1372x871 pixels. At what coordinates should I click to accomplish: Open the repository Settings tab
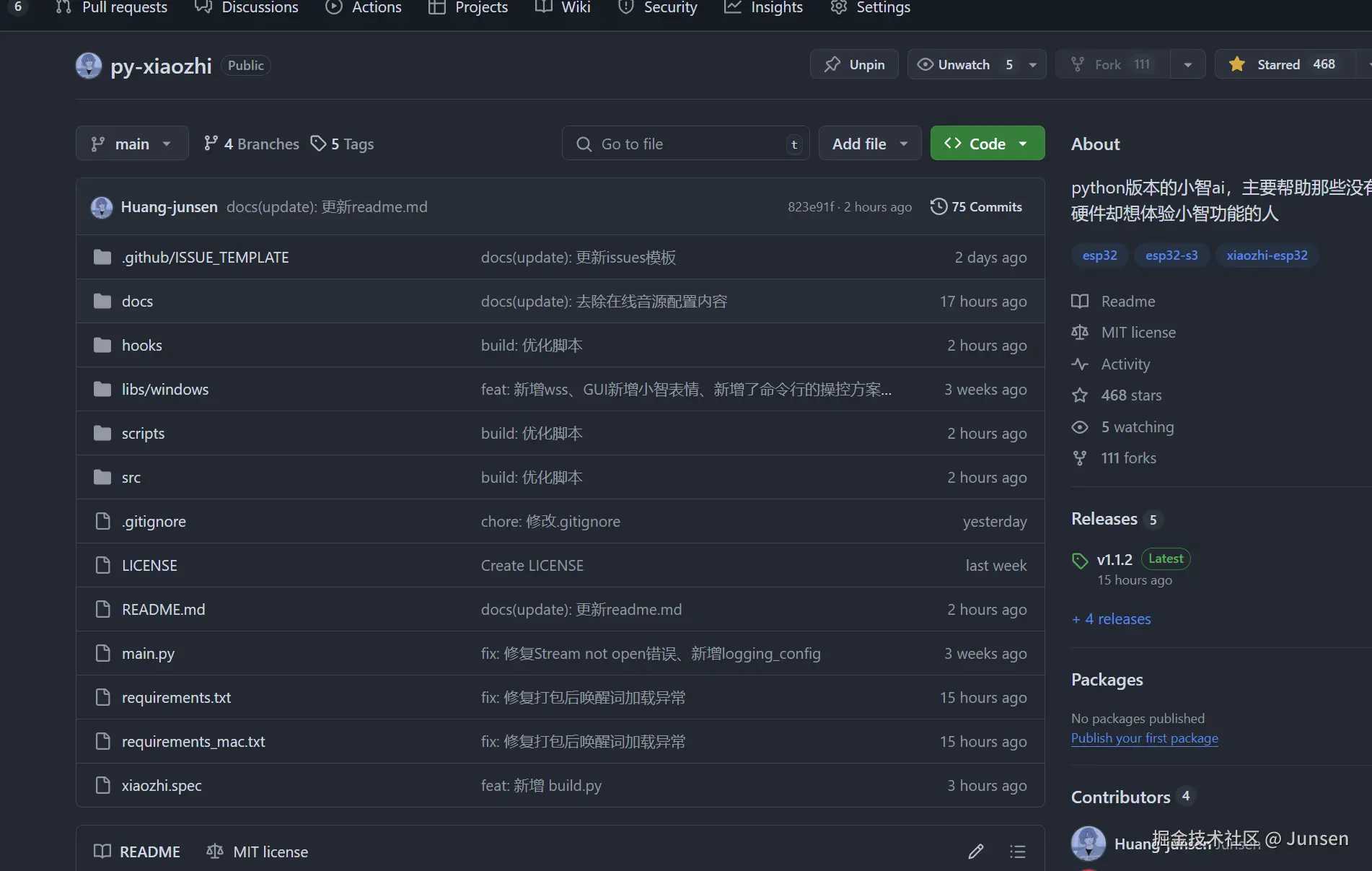pyautogui.click(x=870, y=6)
